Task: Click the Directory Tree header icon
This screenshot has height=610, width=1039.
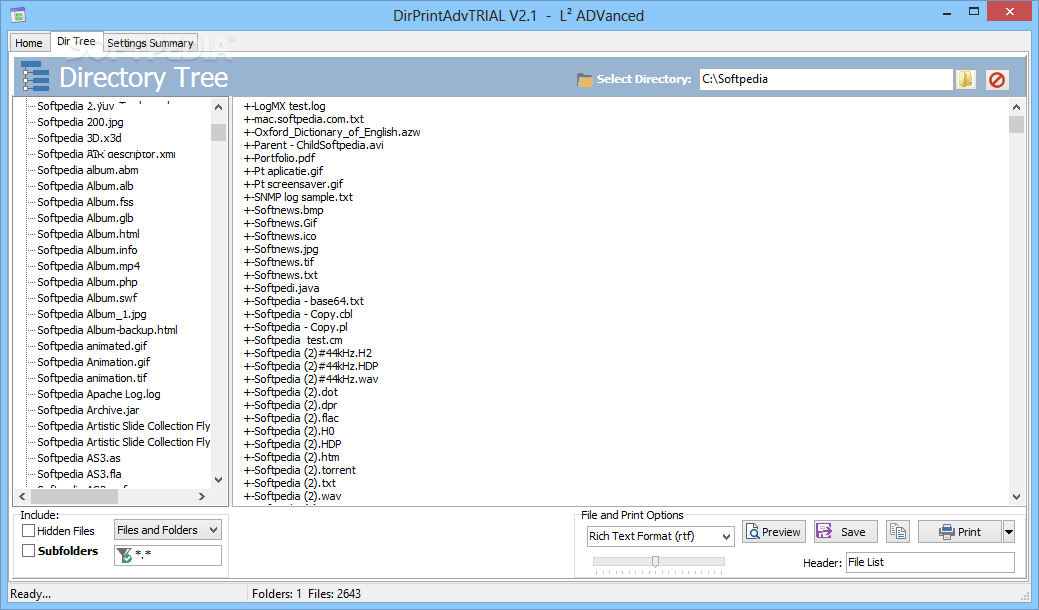Action: click(35, 76)
